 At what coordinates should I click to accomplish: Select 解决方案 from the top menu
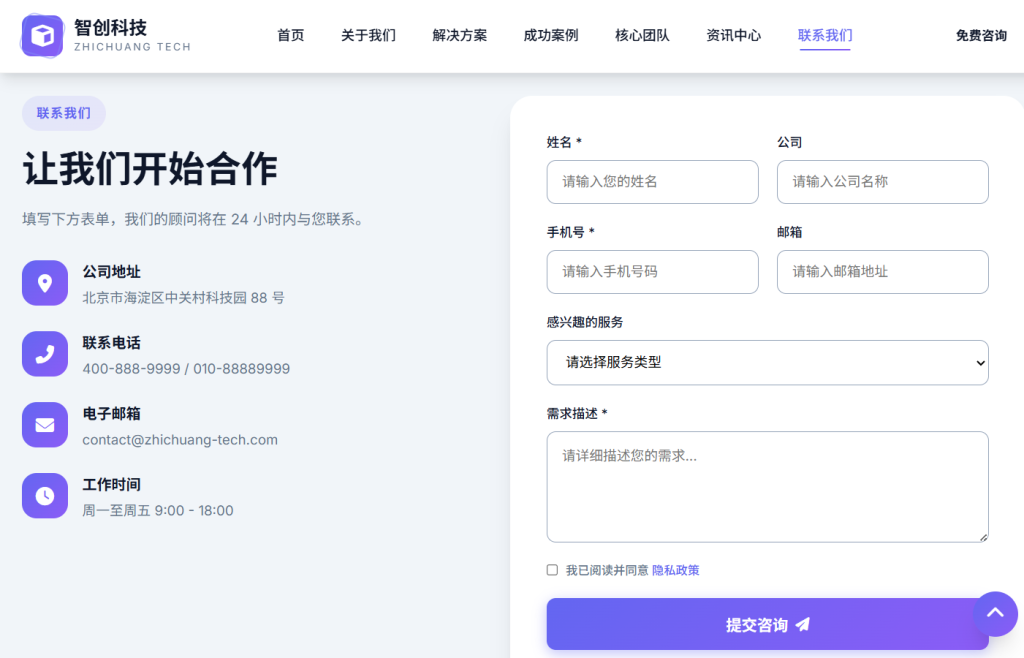460,36
